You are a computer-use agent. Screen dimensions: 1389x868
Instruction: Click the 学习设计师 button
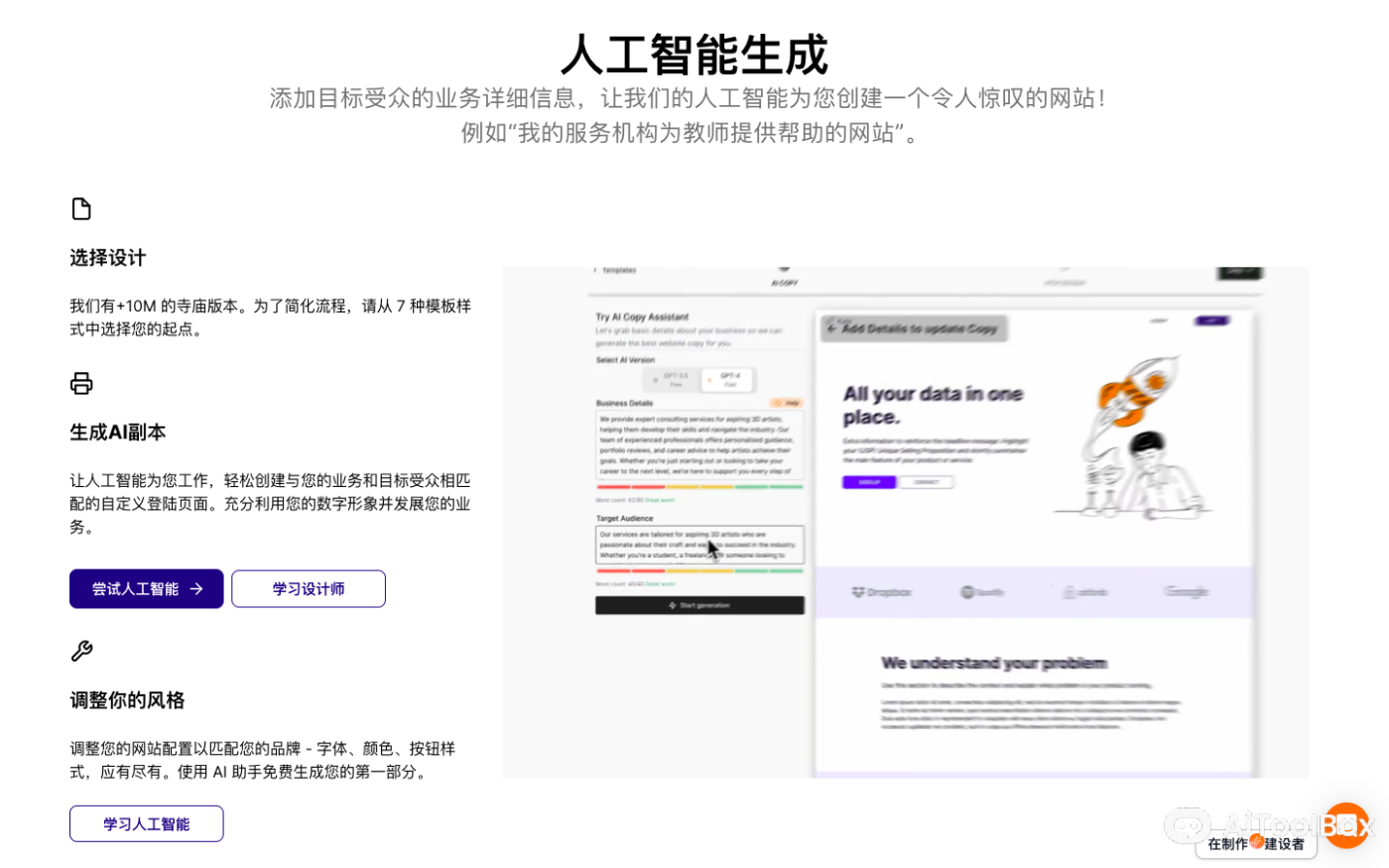coord(308,589)
